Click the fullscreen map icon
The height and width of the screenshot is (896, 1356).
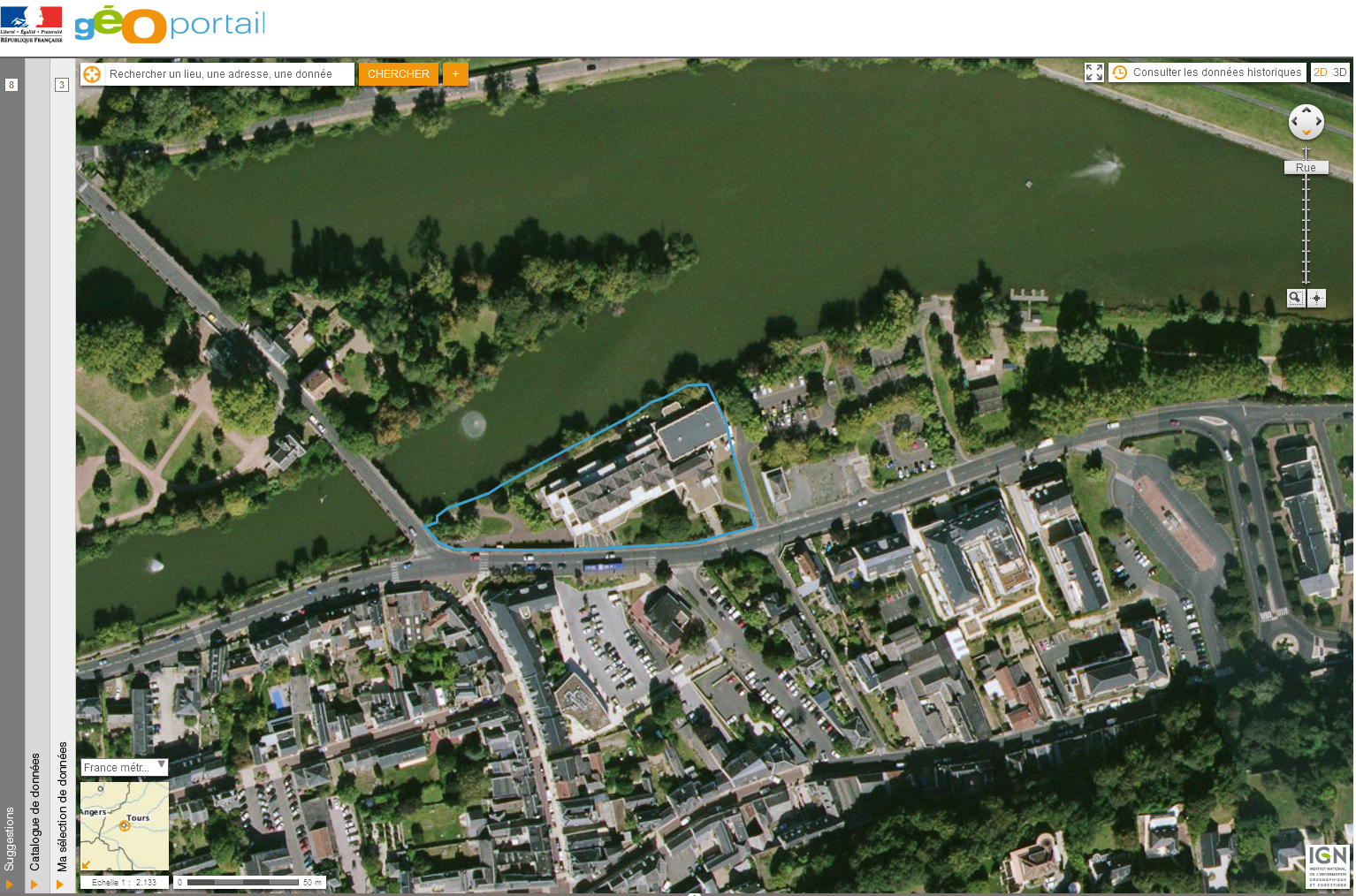click(1094, 72)
